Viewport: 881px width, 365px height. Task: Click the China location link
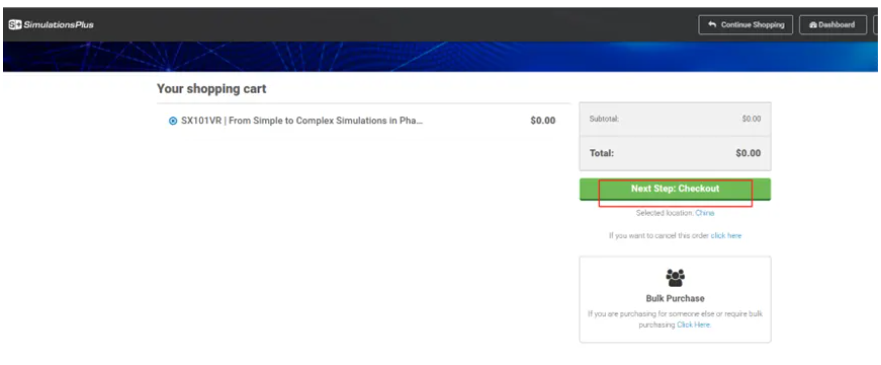coord(705,213)
